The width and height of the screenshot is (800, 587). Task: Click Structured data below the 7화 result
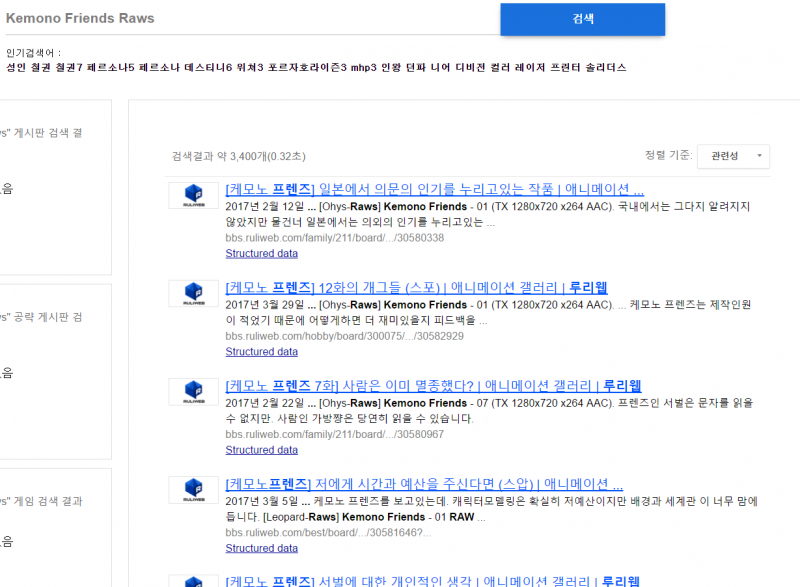tap(261, 449)
